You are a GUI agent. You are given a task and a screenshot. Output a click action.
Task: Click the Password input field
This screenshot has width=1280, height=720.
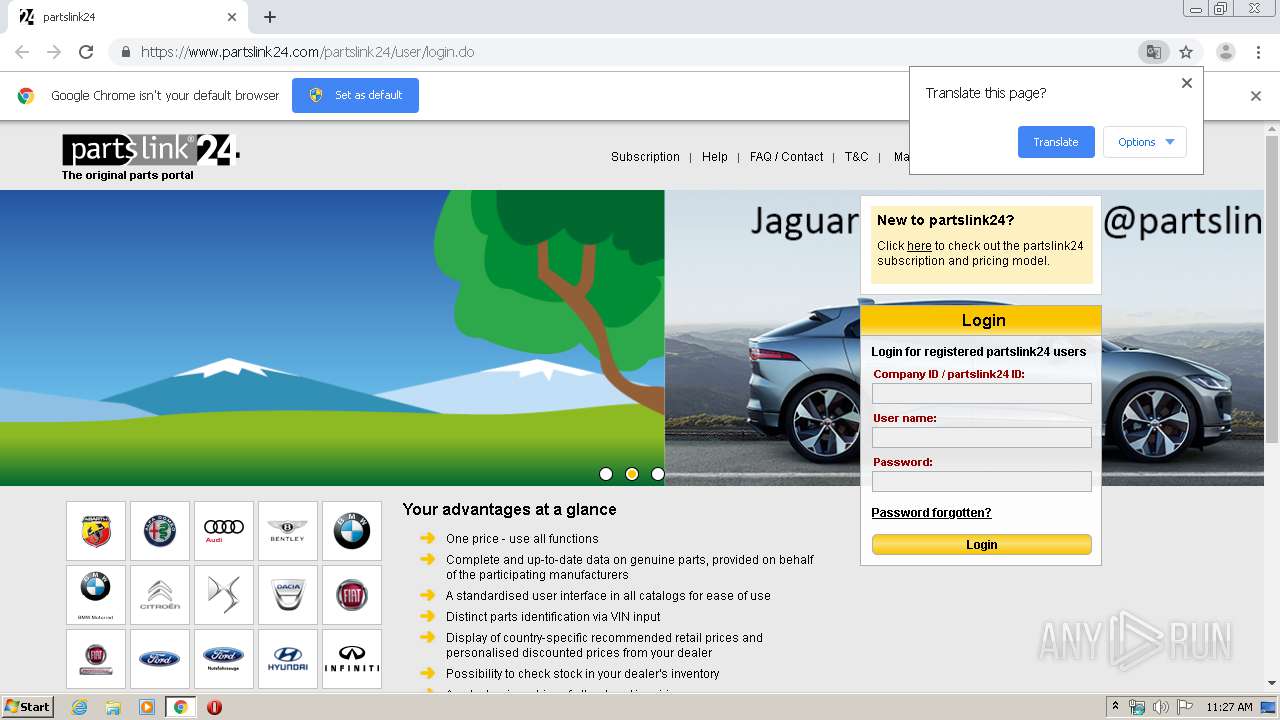[982, 482]
